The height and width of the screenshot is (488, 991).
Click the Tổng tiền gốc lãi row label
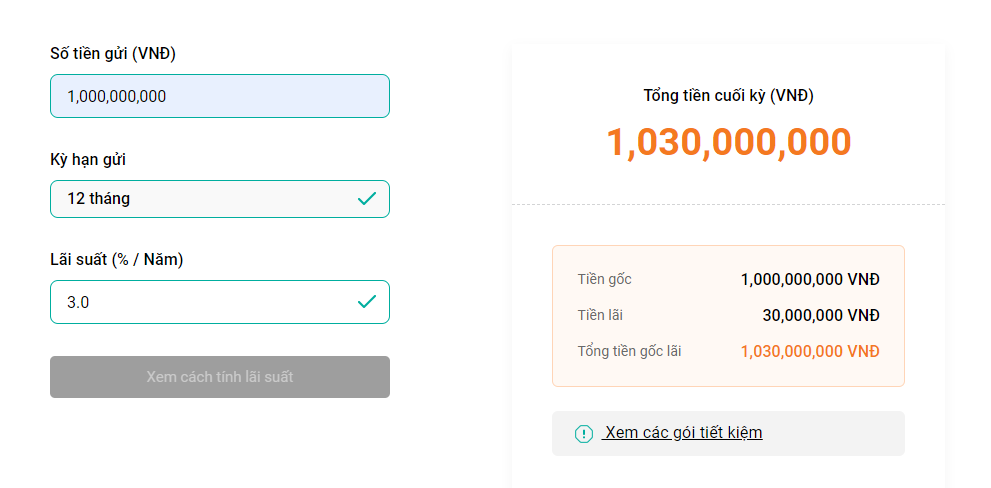pos(629,351)
